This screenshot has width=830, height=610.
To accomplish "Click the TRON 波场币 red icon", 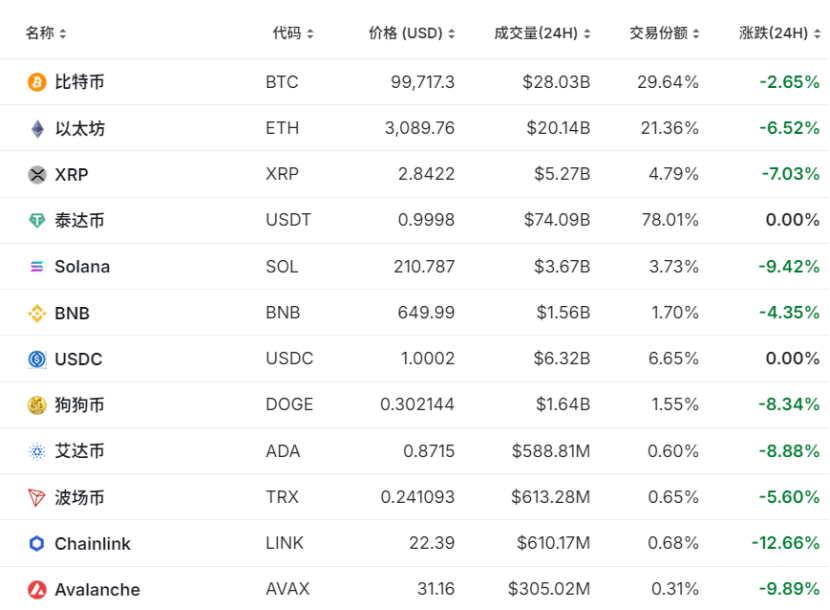I will pos(37,497).
